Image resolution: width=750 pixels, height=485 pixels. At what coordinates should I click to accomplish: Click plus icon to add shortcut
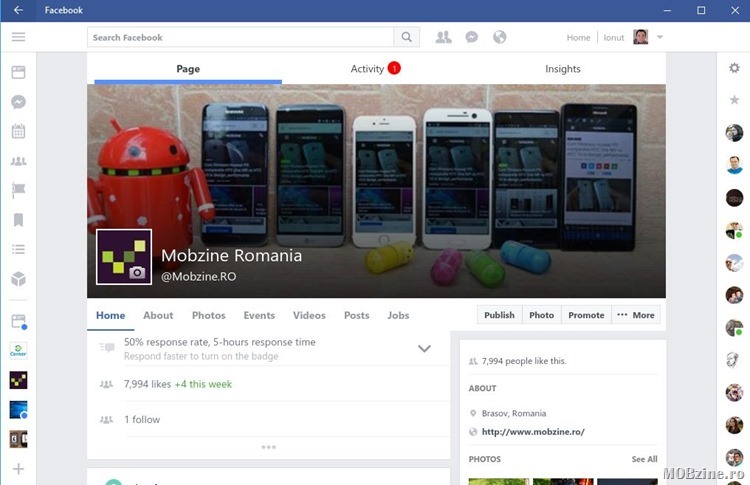tap(18, 469)
